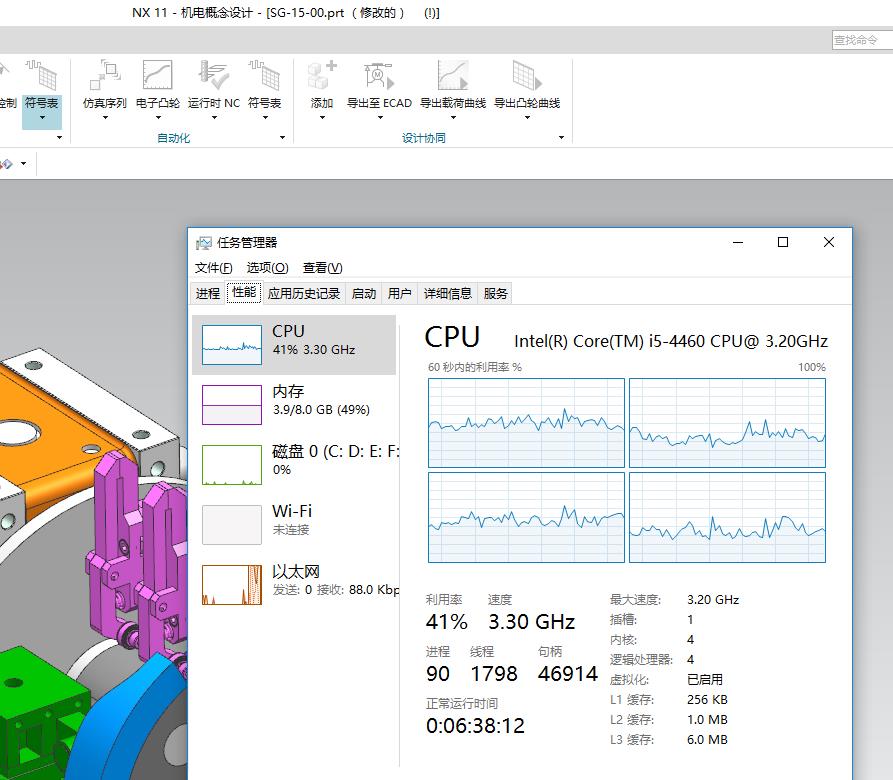This screenshot has width=893, height=780.
Task: Switch to the 启动 tab
Action: [363, 293]
